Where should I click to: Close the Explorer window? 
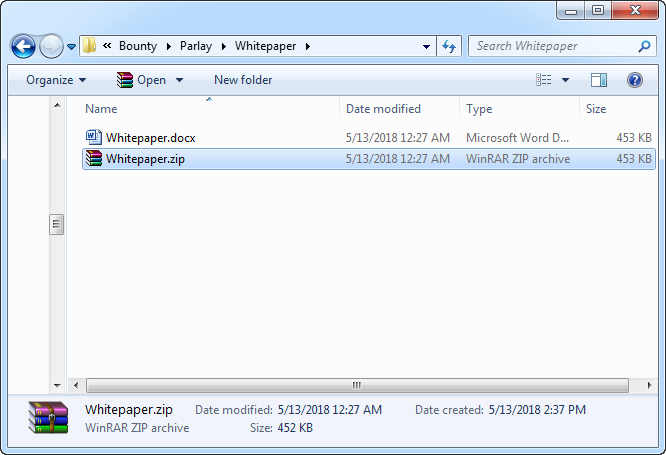(635, 10)
